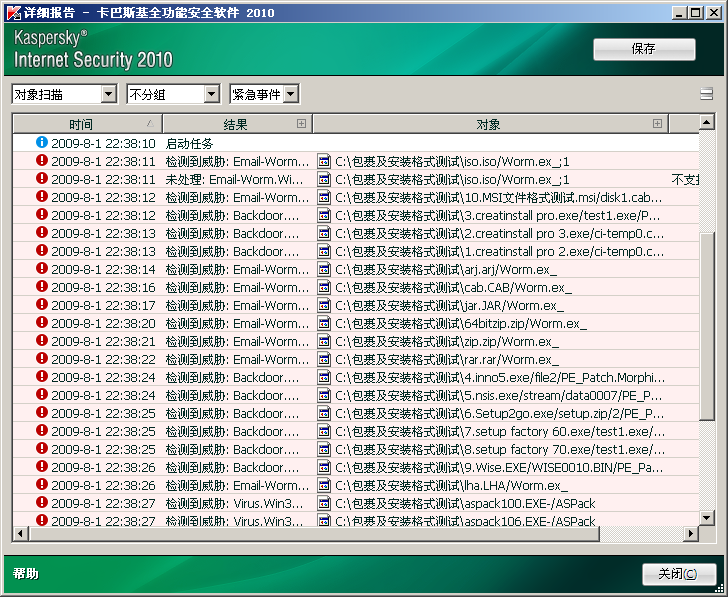Click horizontal scrollbar left arrow

pos(20,534)
